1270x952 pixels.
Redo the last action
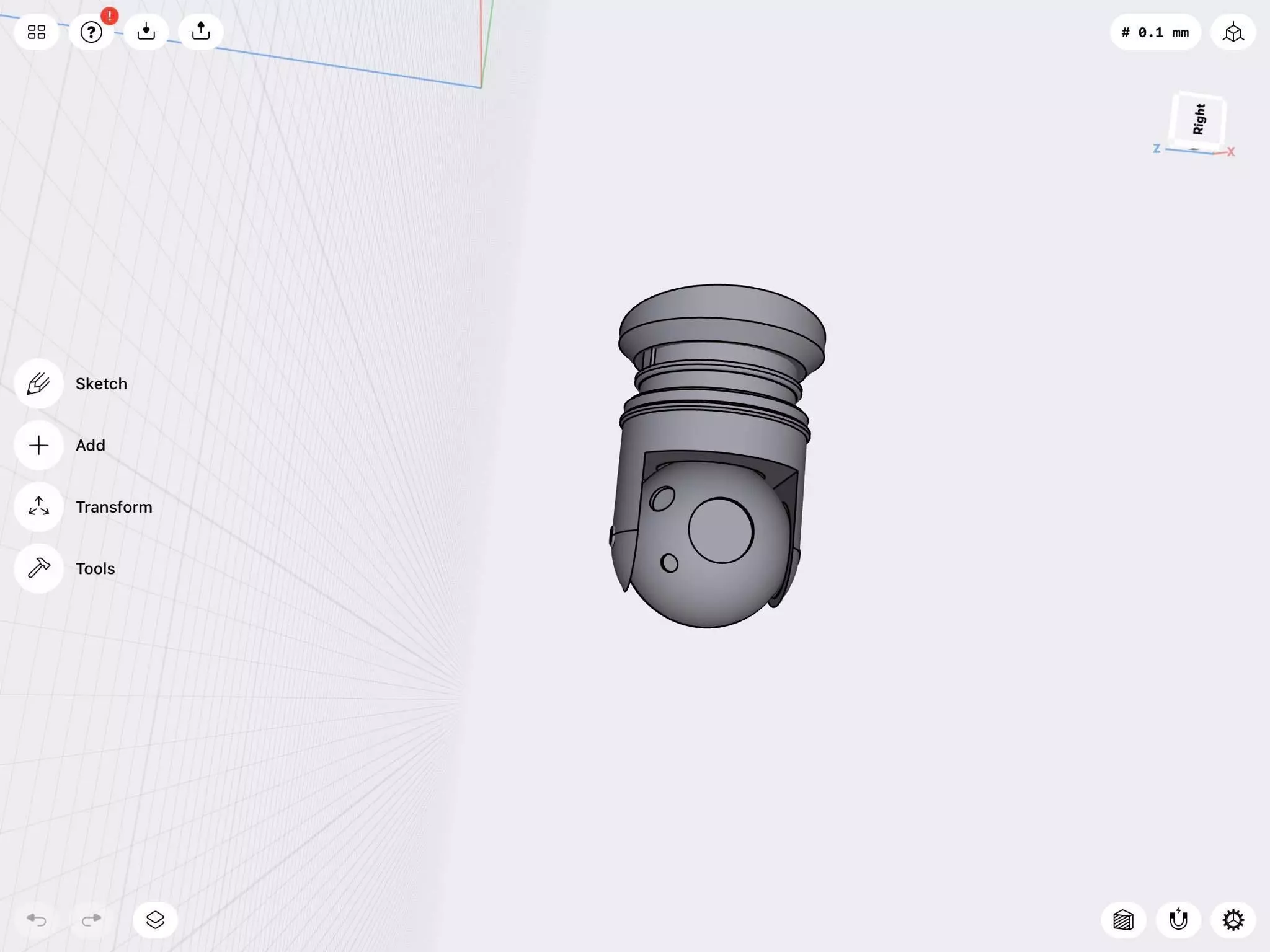91,920
